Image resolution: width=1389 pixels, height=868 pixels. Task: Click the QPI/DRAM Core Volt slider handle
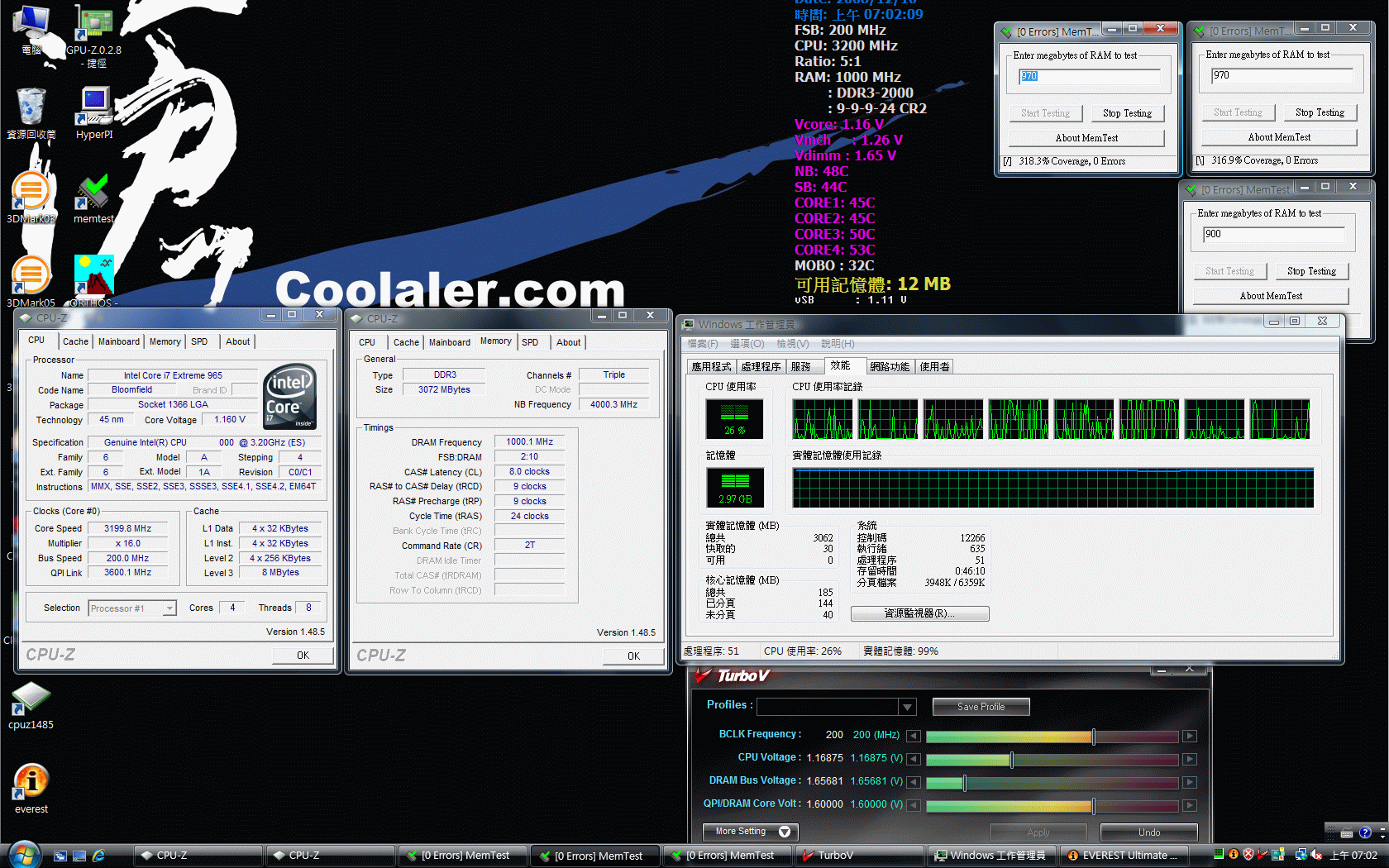tap(1093, 805)
